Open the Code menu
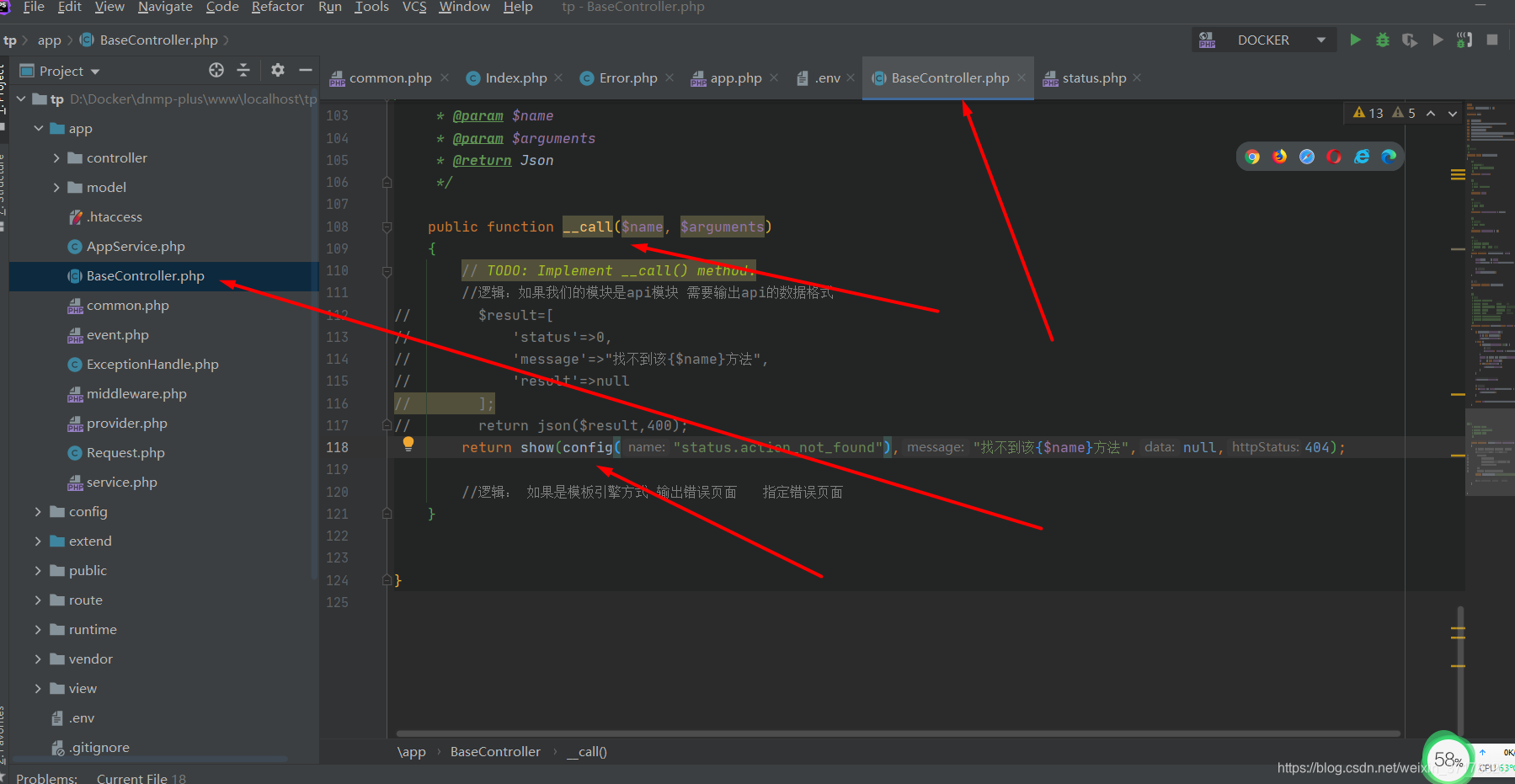Screen dimensions: 1515x784 click(x=222, y=8)
